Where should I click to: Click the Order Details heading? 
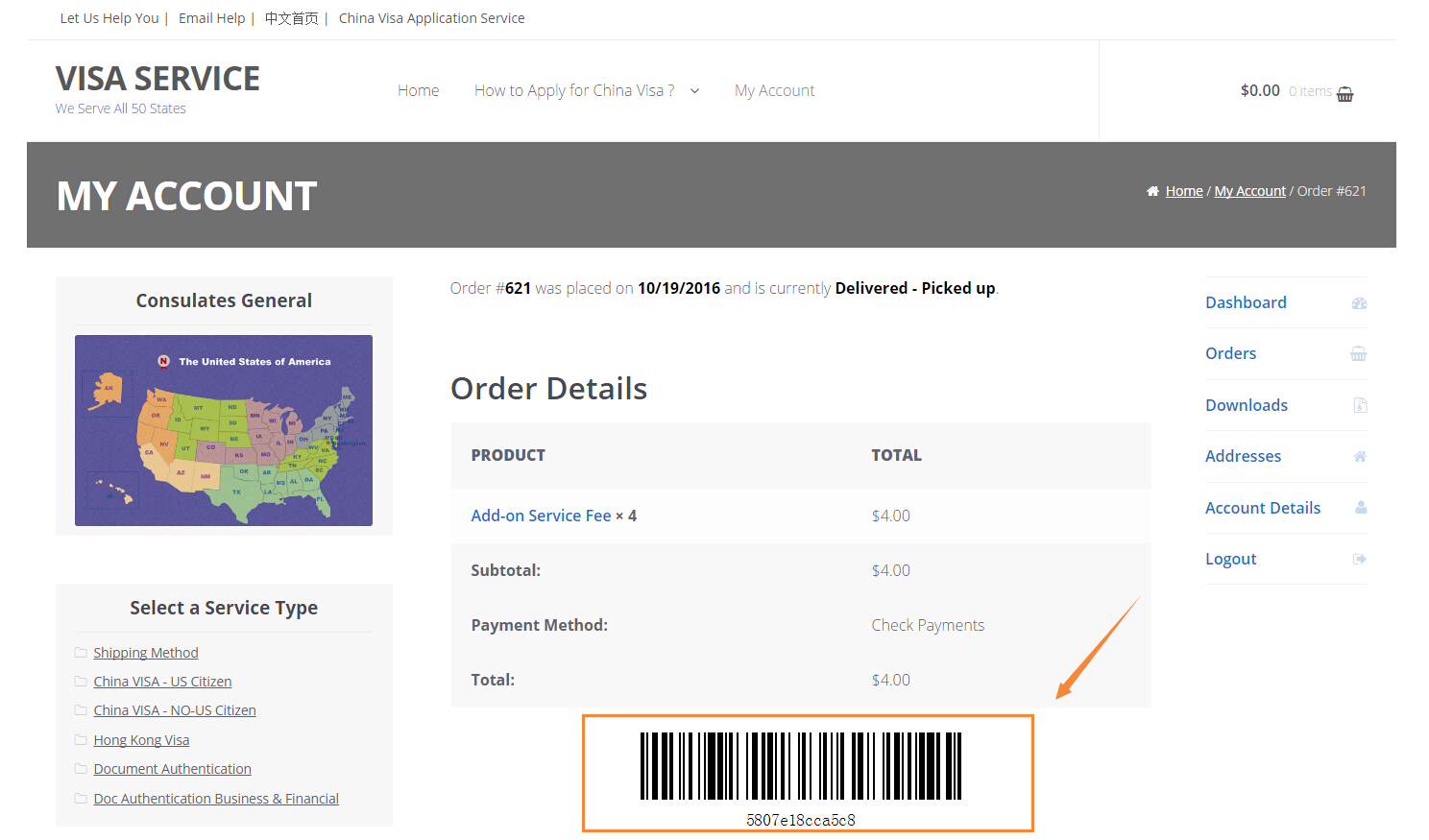[548, 389]
